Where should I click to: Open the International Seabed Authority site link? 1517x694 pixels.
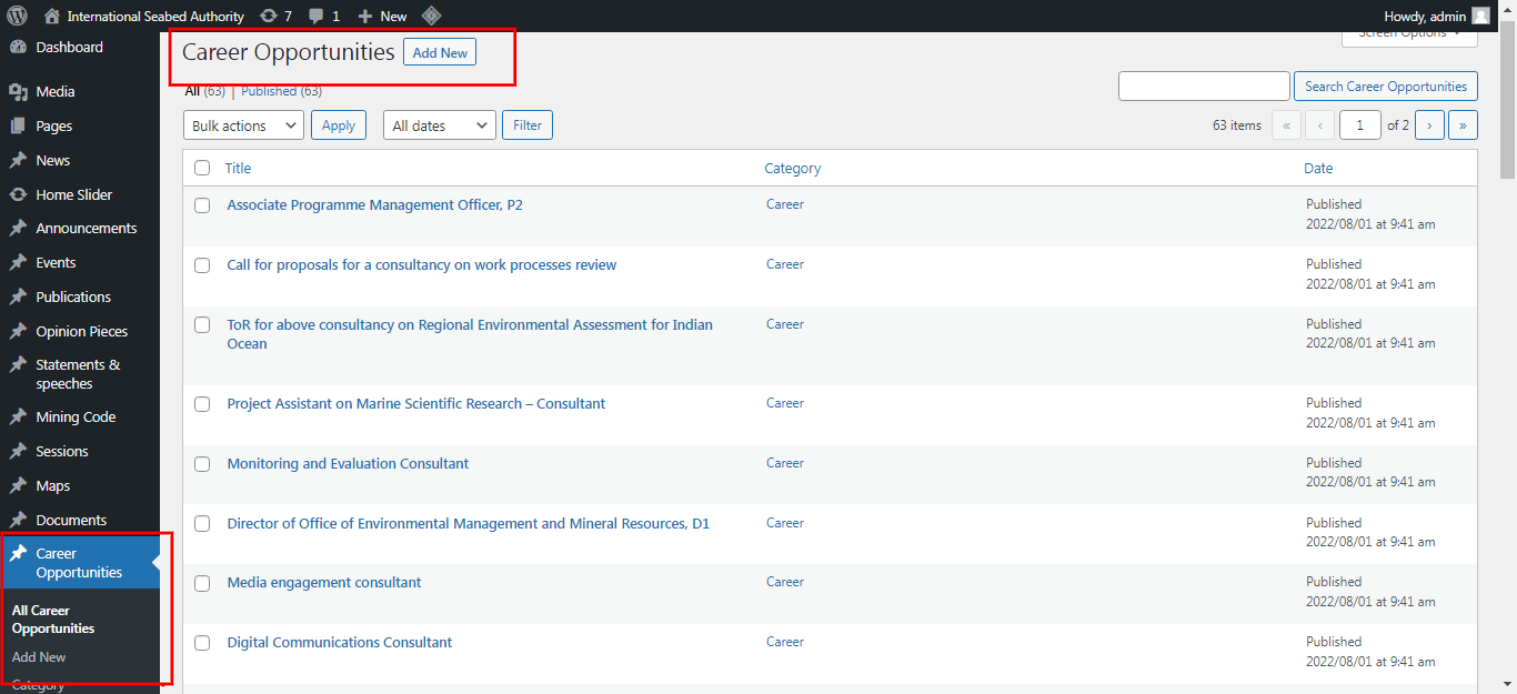(x=155, y=16)
